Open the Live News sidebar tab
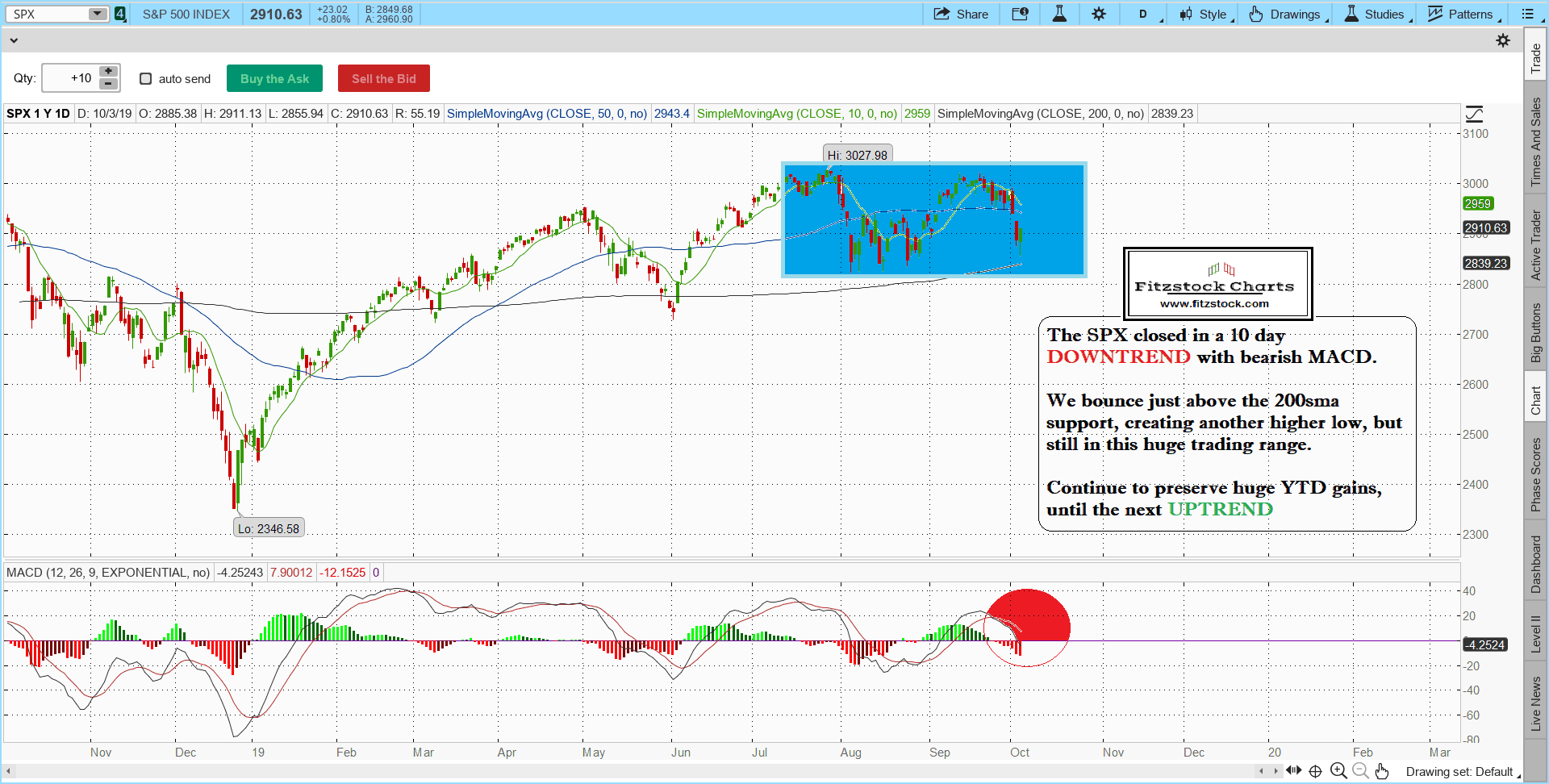This screenshot has width=1549, height=784. point(1536,703)
